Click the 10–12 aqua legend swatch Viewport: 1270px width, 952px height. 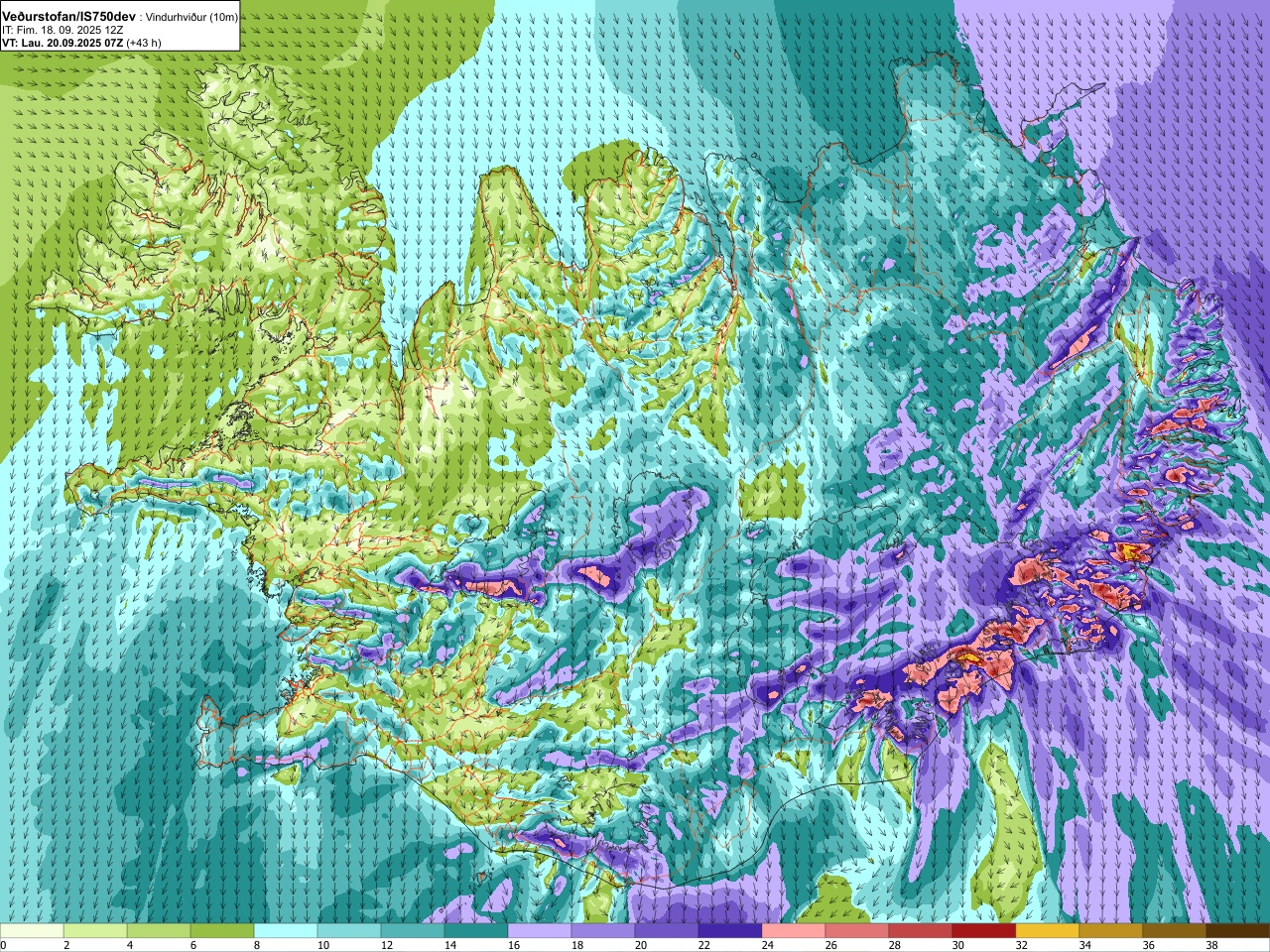tap(349, 931)
